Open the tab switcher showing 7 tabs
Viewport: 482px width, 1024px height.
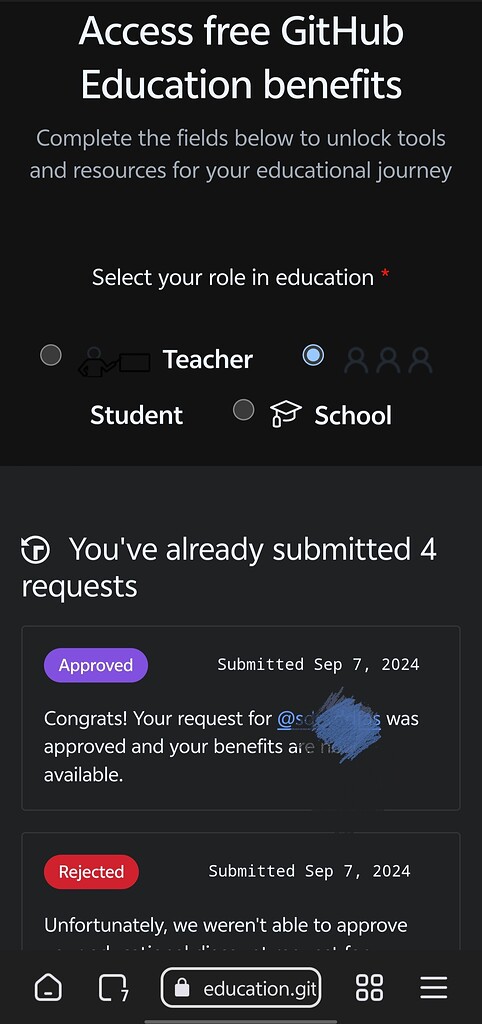coord(114,987)
